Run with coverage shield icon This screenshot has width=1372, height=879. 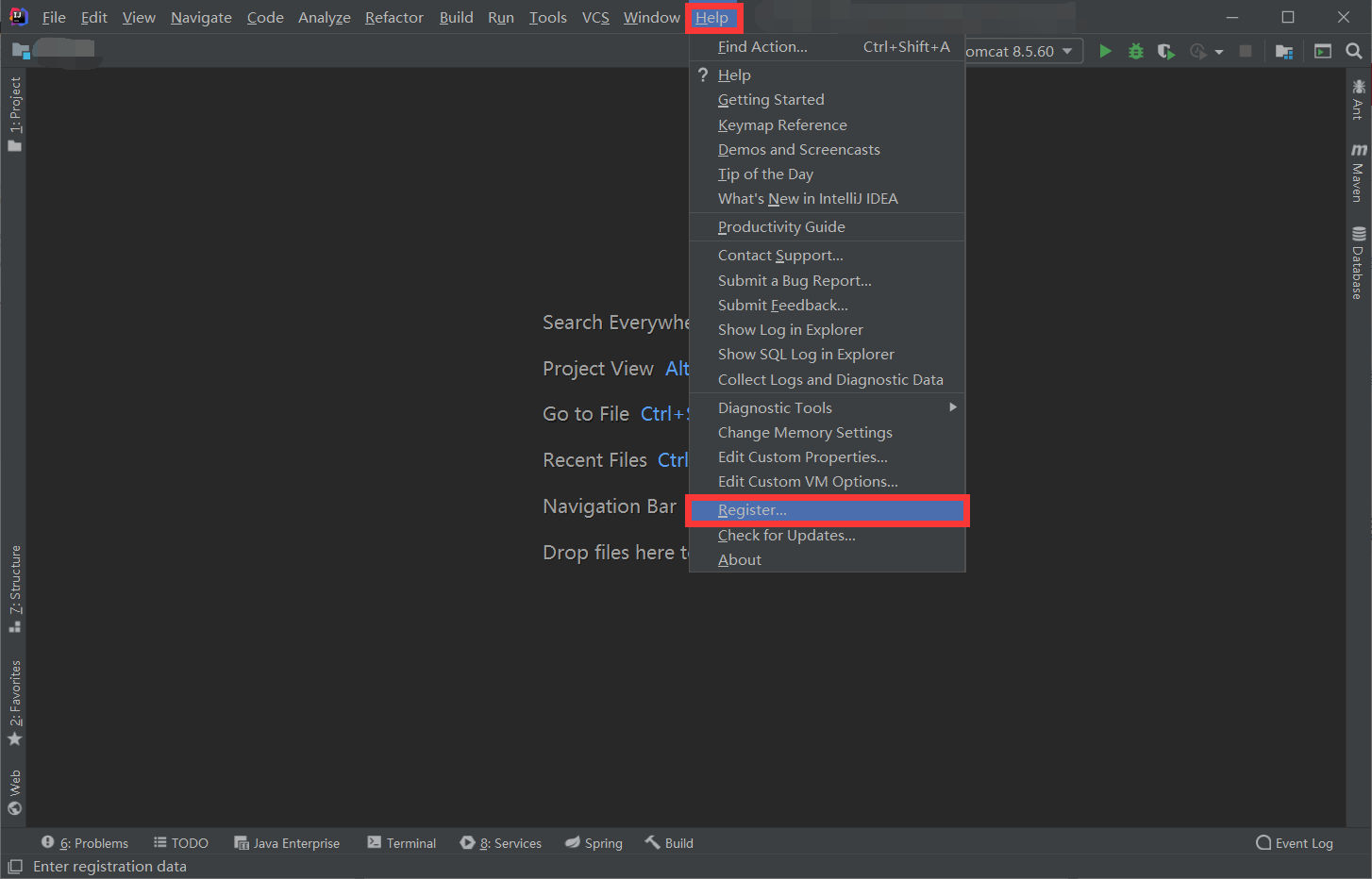[1166, 51]
